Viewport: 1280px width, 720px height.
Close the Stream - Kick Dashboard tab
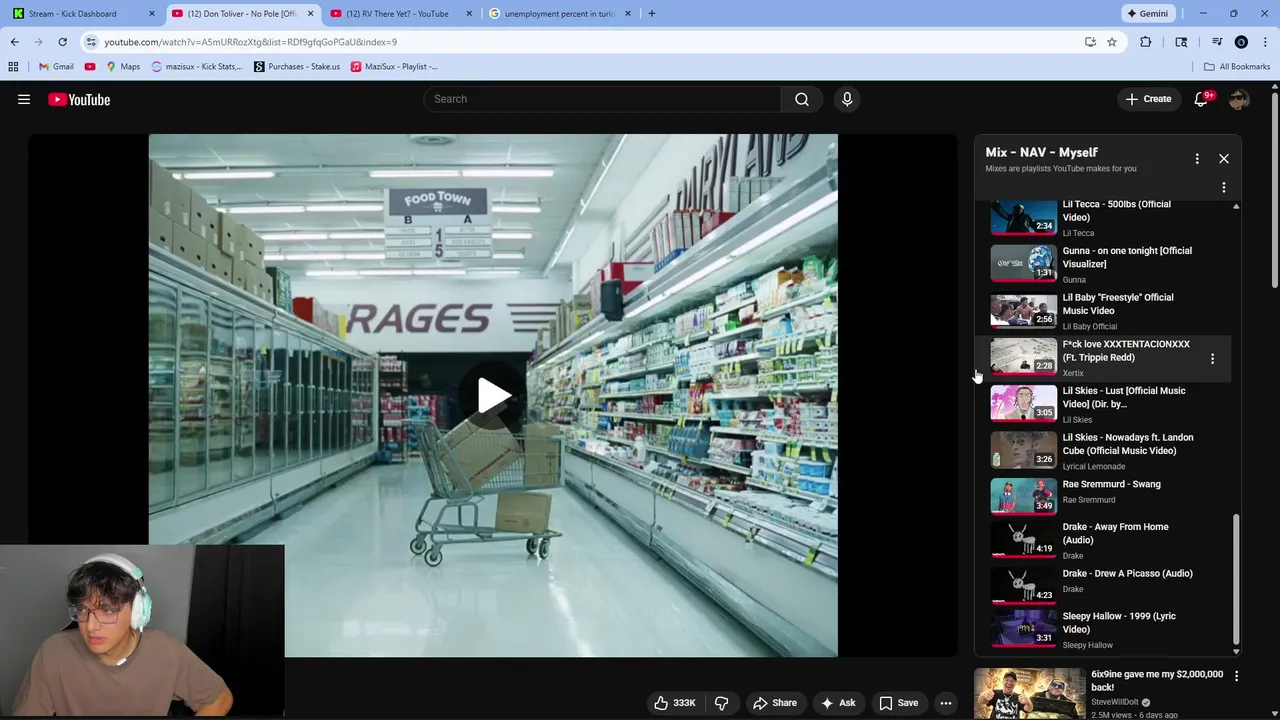[x=152, y=13]
